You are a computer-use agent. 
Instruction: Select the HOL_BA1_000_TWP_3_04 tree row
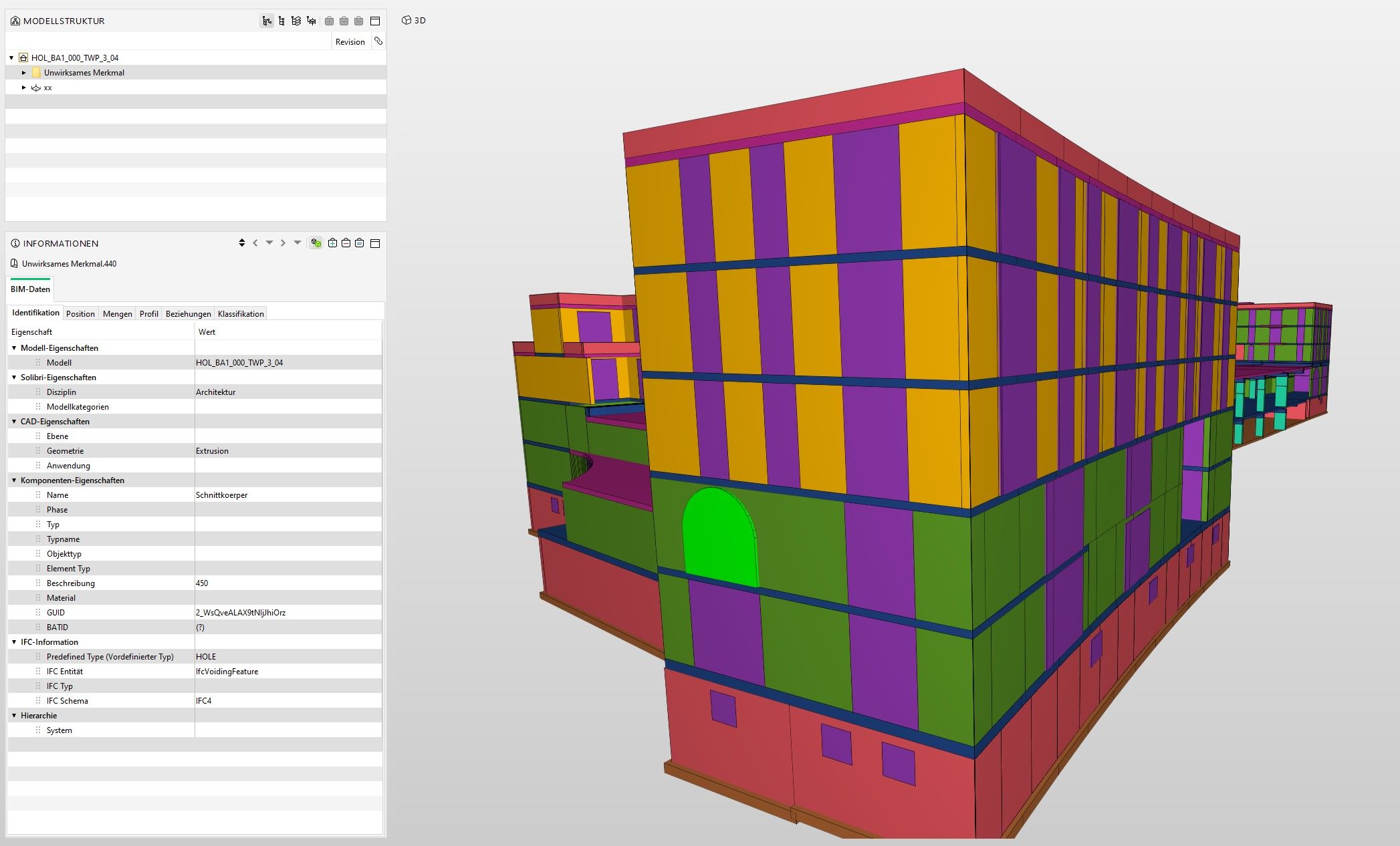point(196,58)
